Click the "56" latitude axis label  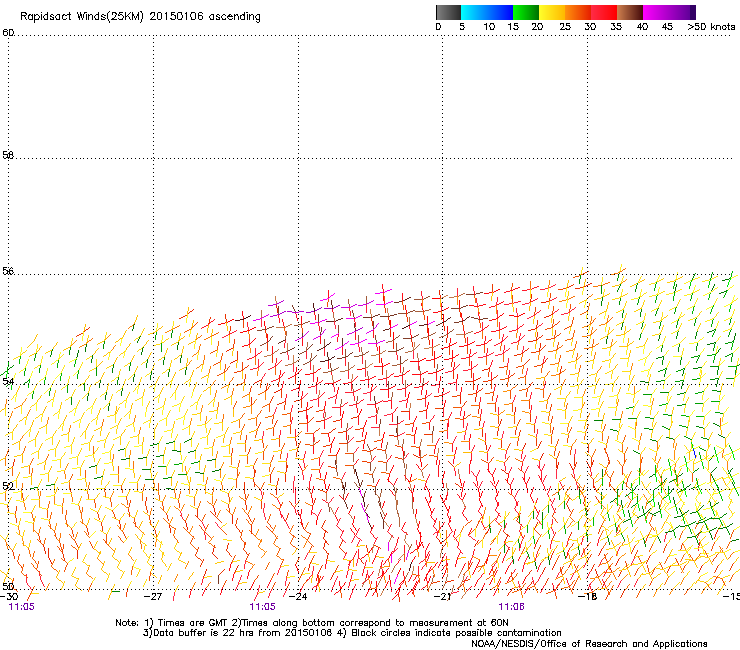click(8, 271)
